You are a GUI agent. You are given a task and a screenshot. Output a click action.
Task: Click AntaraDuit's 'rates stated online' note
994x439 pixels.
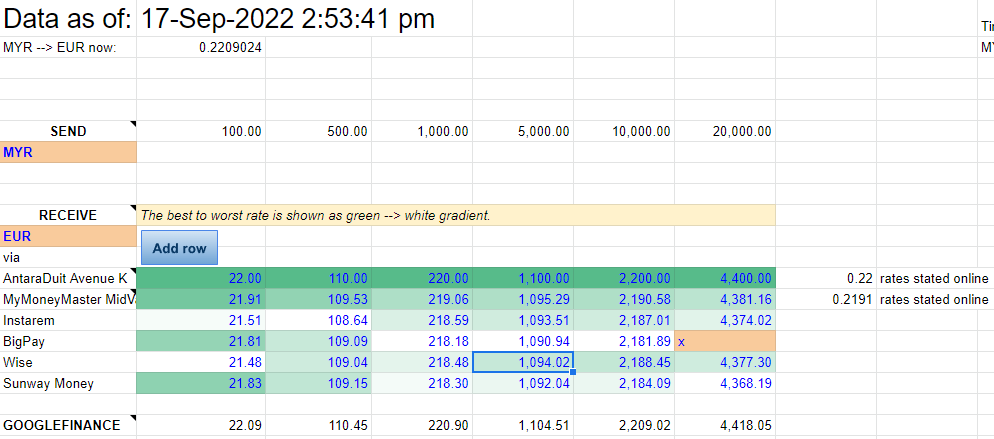[x=934, y=278]
